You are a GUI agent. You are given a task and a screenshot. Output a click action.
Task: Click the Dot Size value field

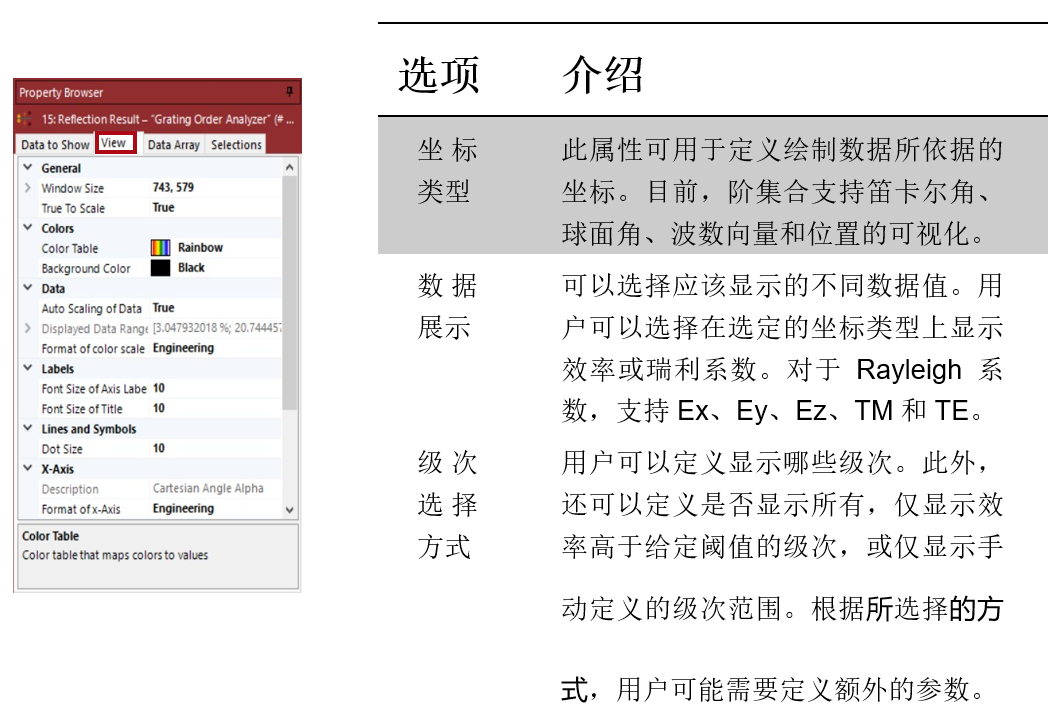click(215, 448)
